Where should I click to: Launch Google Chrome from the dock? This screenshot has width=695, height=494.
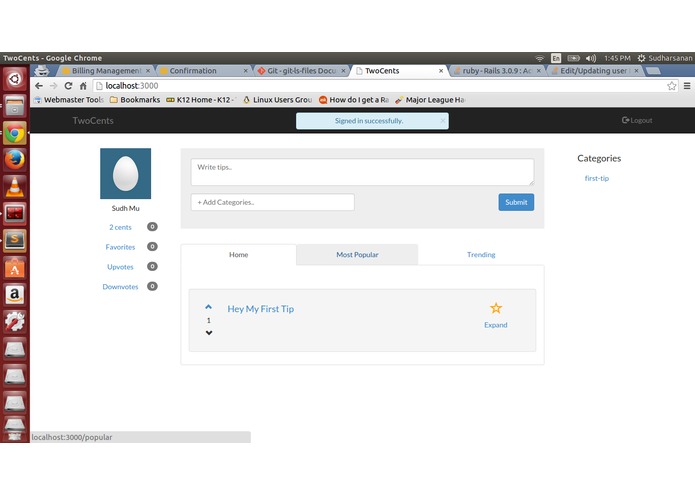click(15, 133)
